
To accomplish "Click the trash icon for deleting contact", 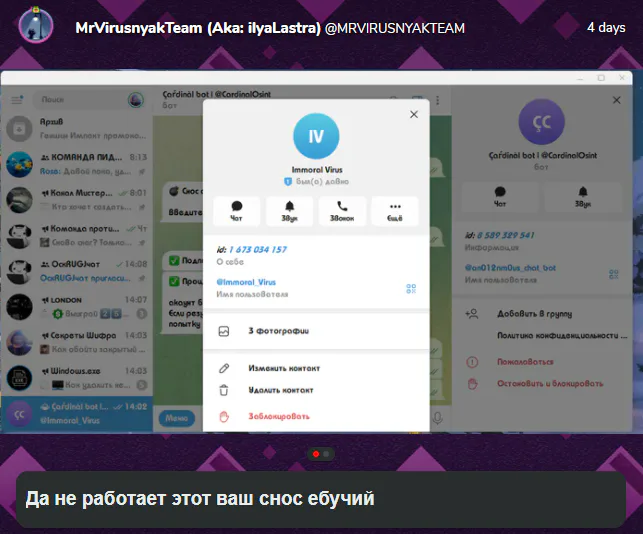I will coord(224,390).
